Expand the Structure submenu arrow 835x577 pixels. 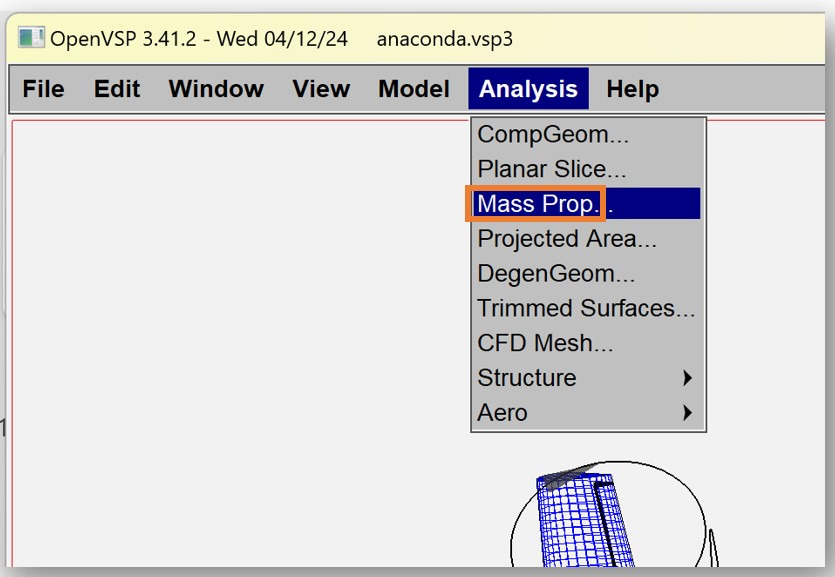point(687,378)
